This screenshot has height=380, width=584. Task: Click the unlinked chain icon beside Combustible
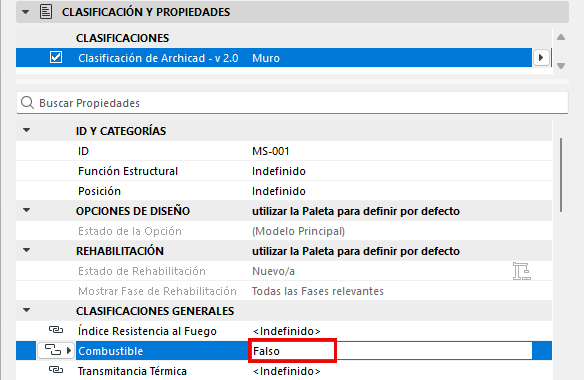pos(53,350)
